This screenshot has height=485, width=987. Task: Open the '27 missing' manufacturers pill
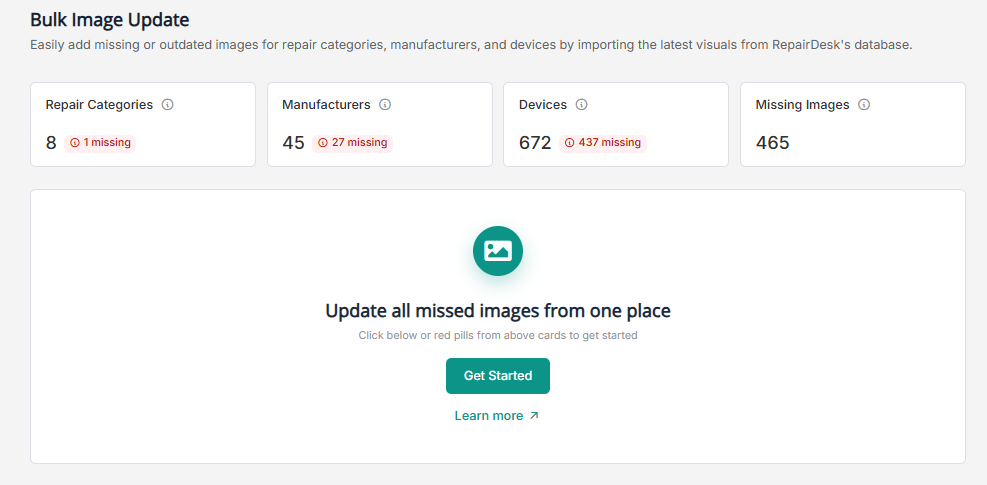[x=353, y=143]
